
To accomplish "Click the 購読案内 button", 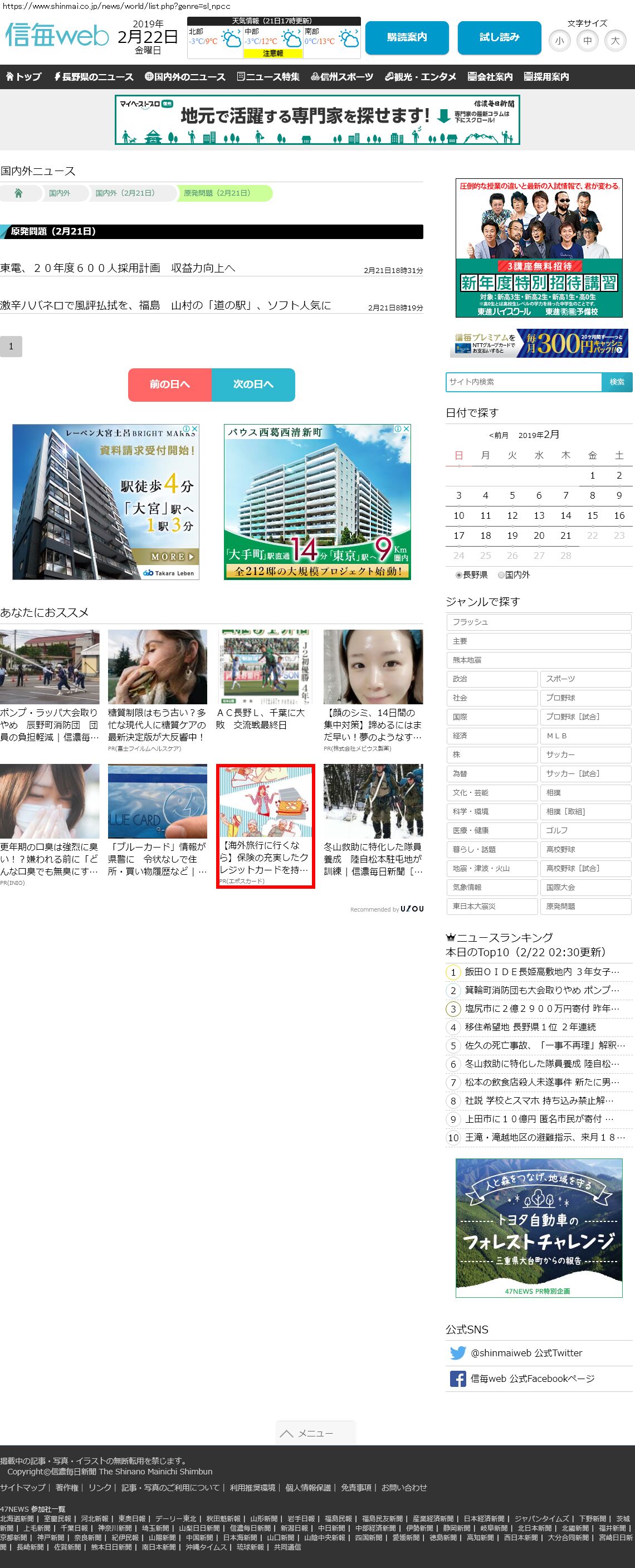I will pos(407,38).
